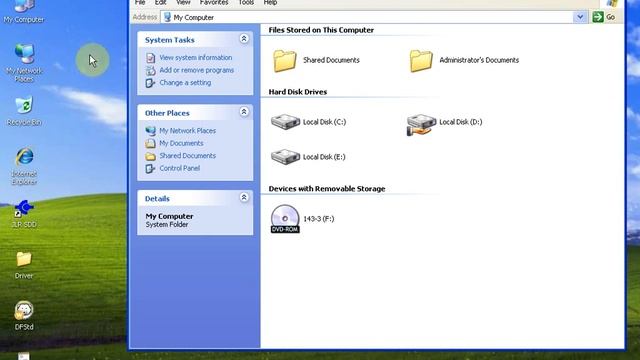Click the System Tasks panel title
Screen dimensions: 640x360
pyautogui.click(x=169, y=40)
